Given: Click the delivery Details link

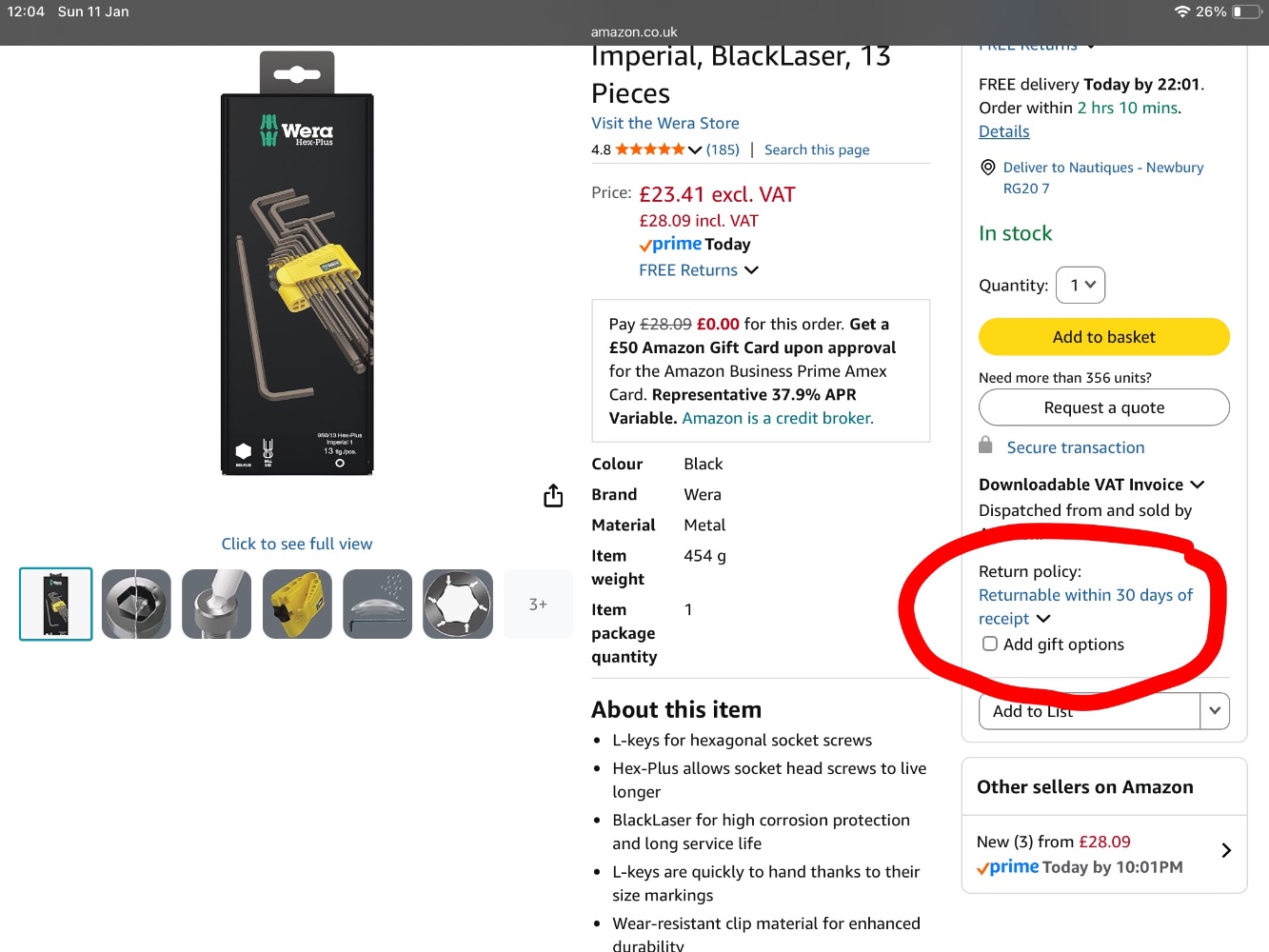Looking at the screenshot, I should [1003, 131].
